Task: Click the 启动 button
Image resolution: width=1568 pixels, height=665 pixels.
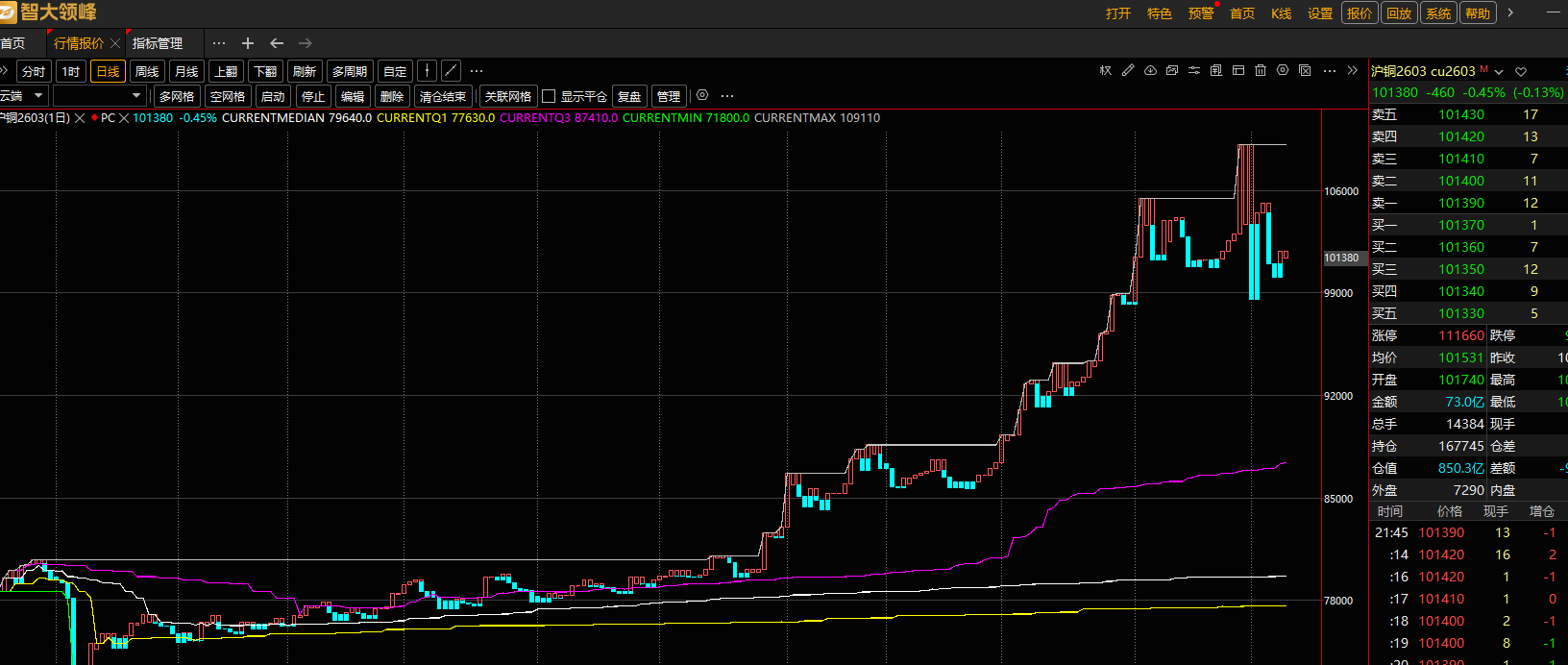Action: 273,96
